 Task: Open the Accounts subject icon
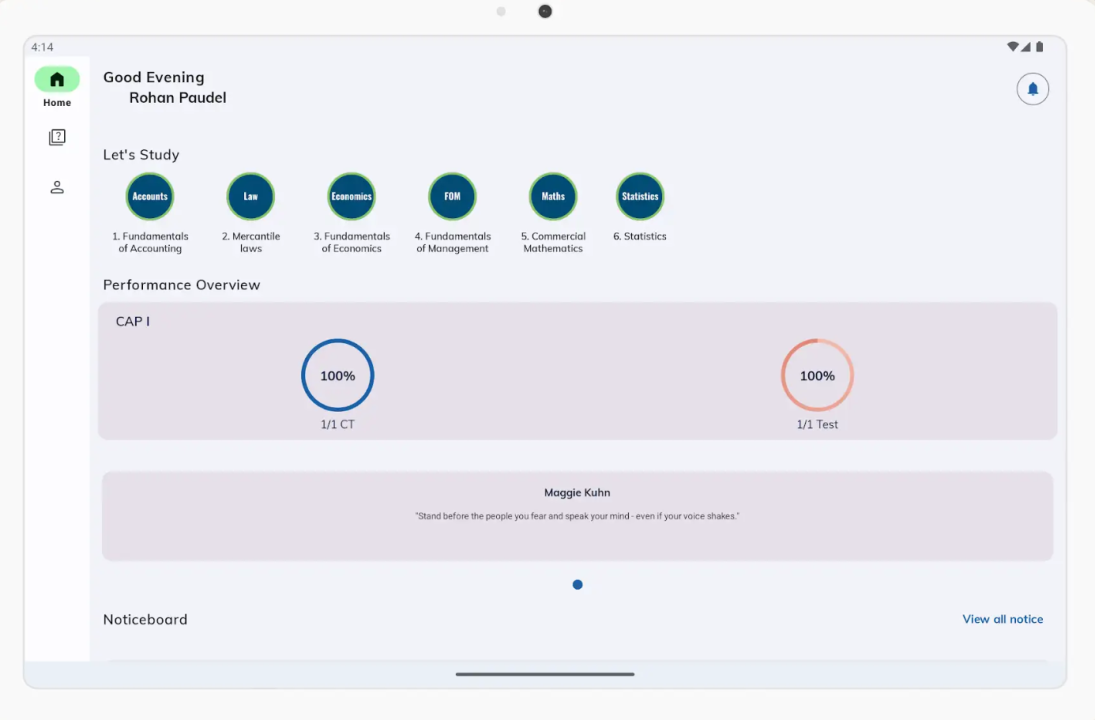tap(150, 196)
